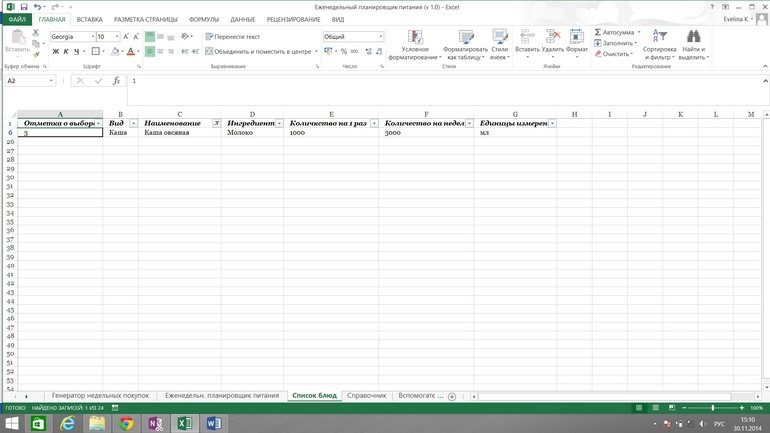Click the Автосумма sigma icon
Screen dimensions: 770x433
[x=598, y=32]
